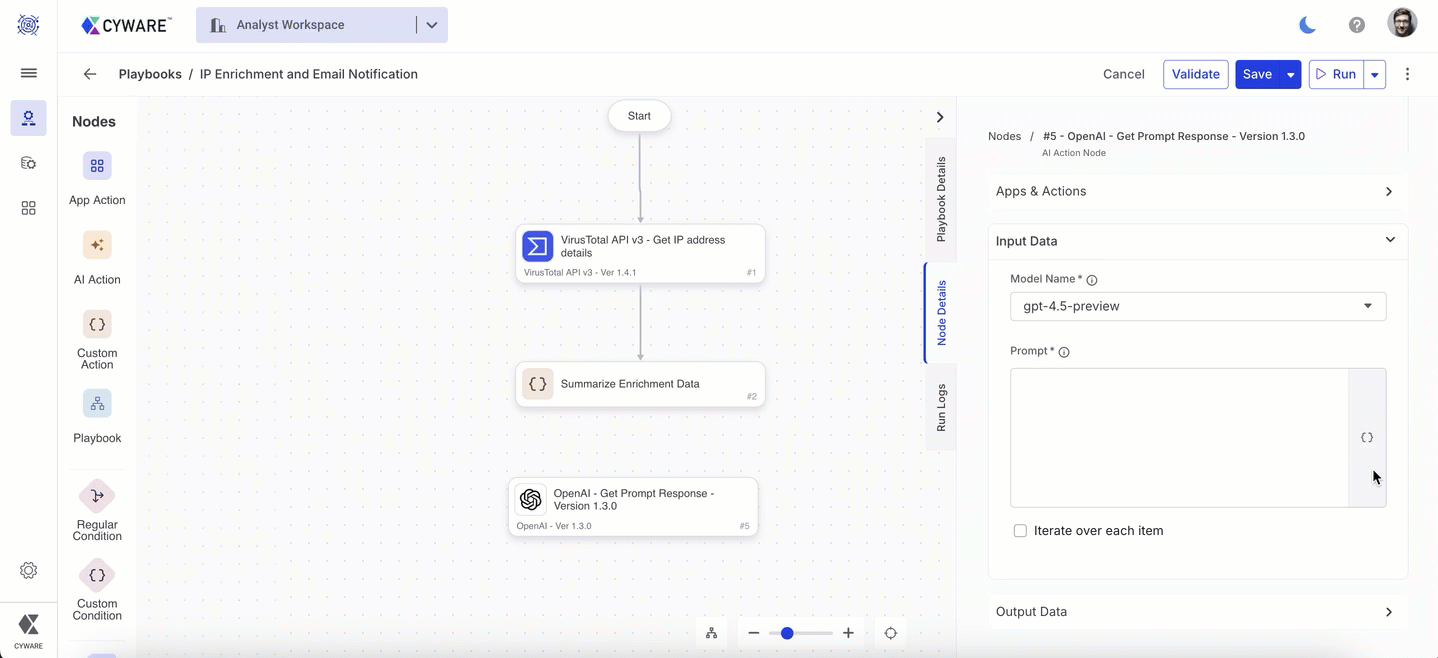Select the App Action node icon
The width and height of the screenshot is (1438, 658).
[97, 166]
